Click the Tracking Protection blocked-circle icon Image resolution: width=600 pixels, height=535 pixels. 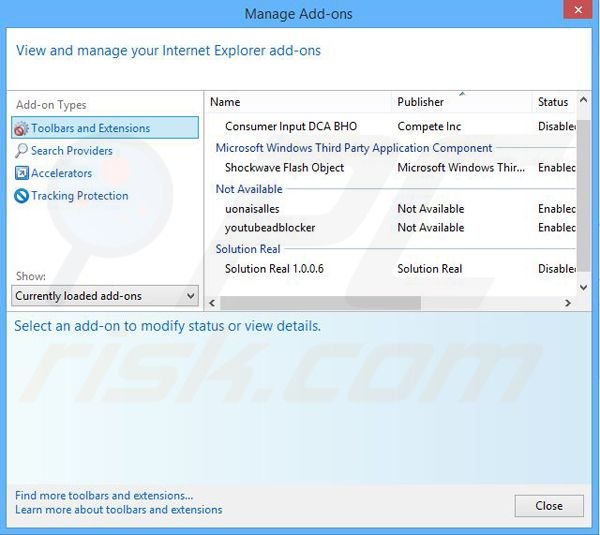(21, 196)
